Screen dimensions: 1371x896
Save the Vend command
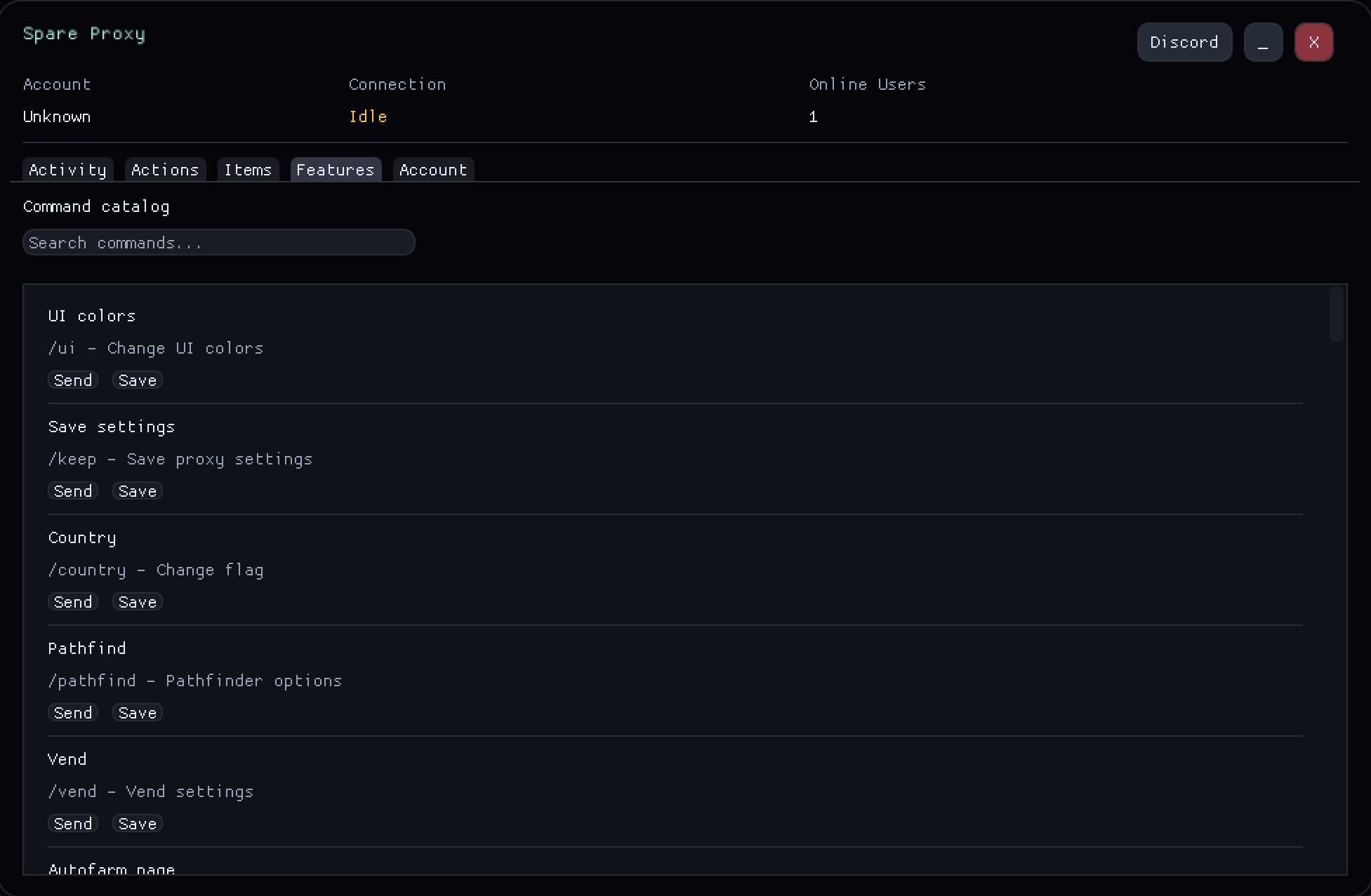pyautogui.click(x=138, y=824)
